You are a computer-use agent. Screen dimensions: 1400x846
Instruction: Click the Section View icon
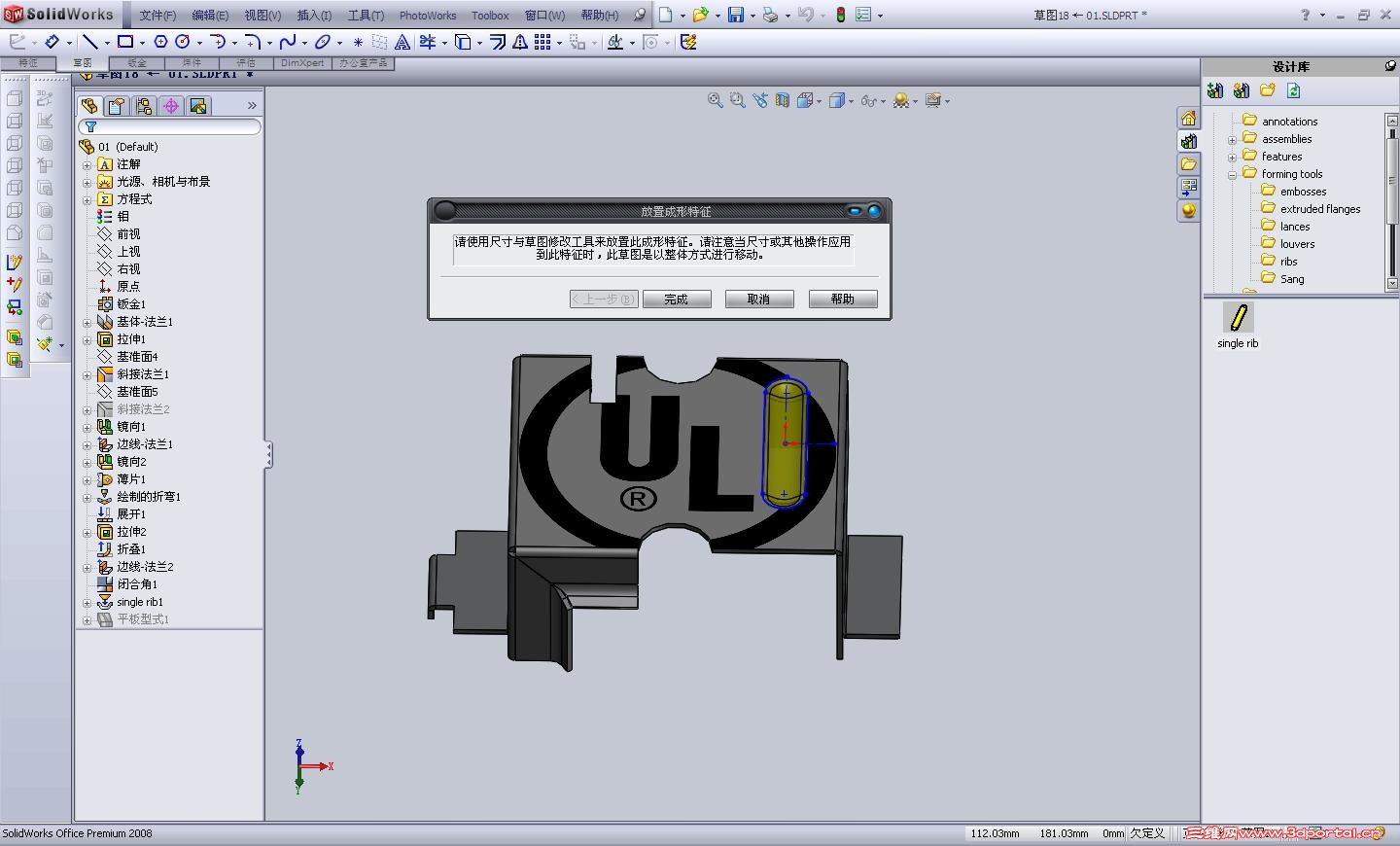click(783, 100)
